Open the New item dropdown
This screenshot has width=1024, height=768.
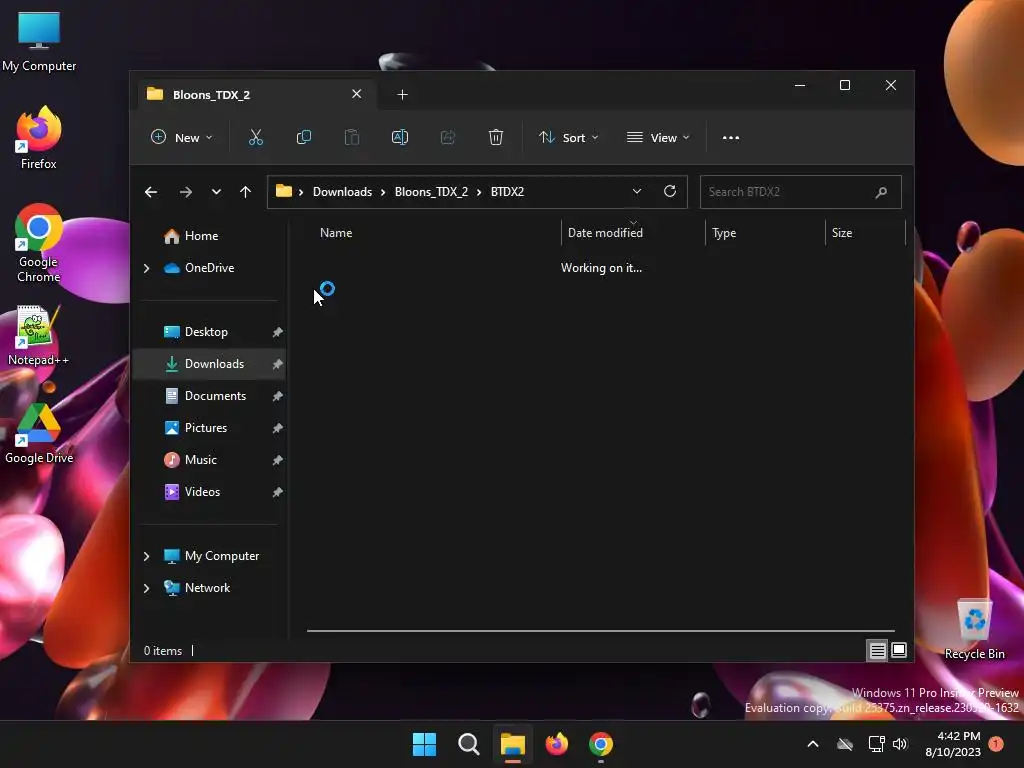click(182, 138)
